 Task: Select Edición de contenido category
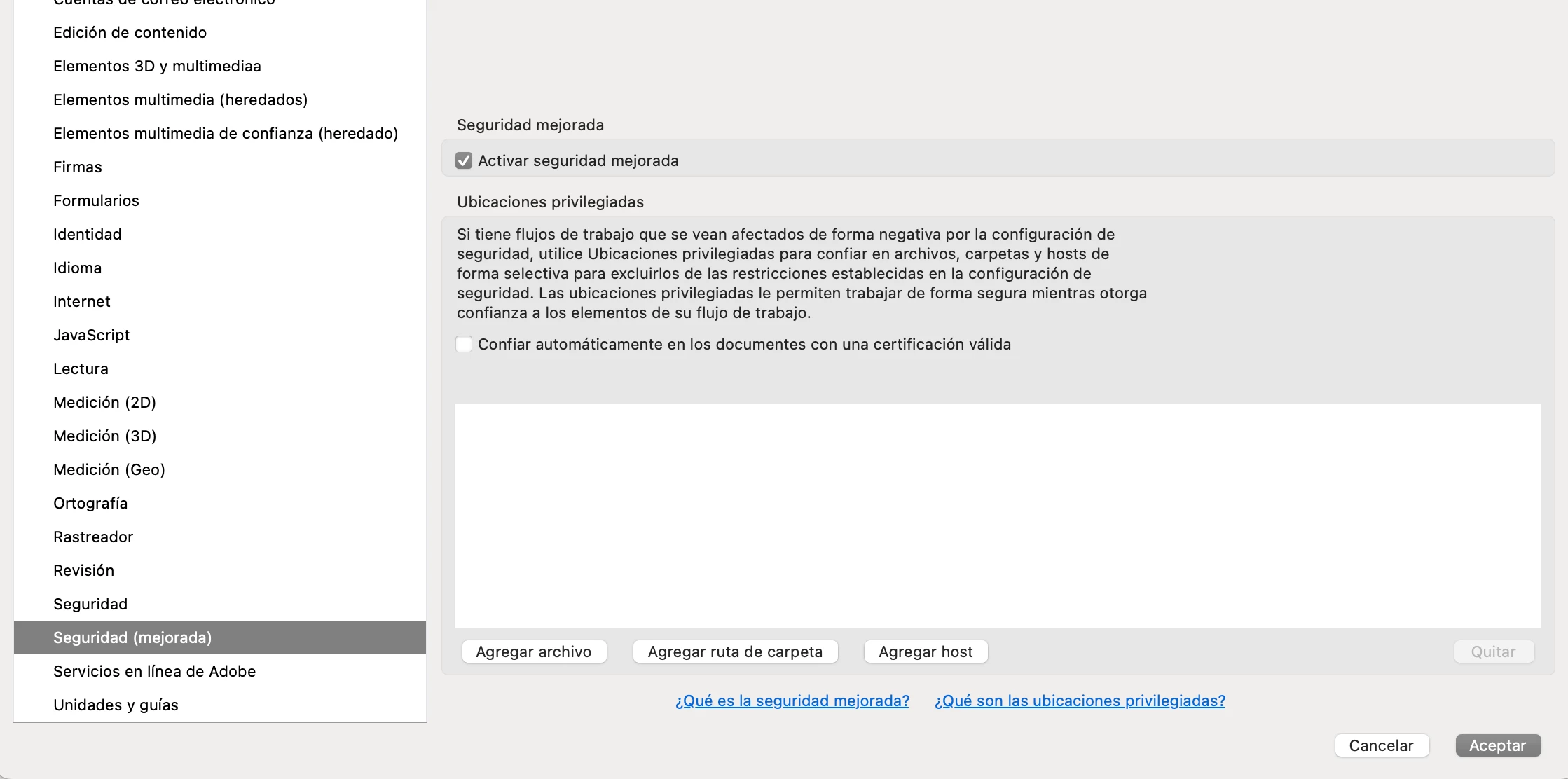click(130, 32)
